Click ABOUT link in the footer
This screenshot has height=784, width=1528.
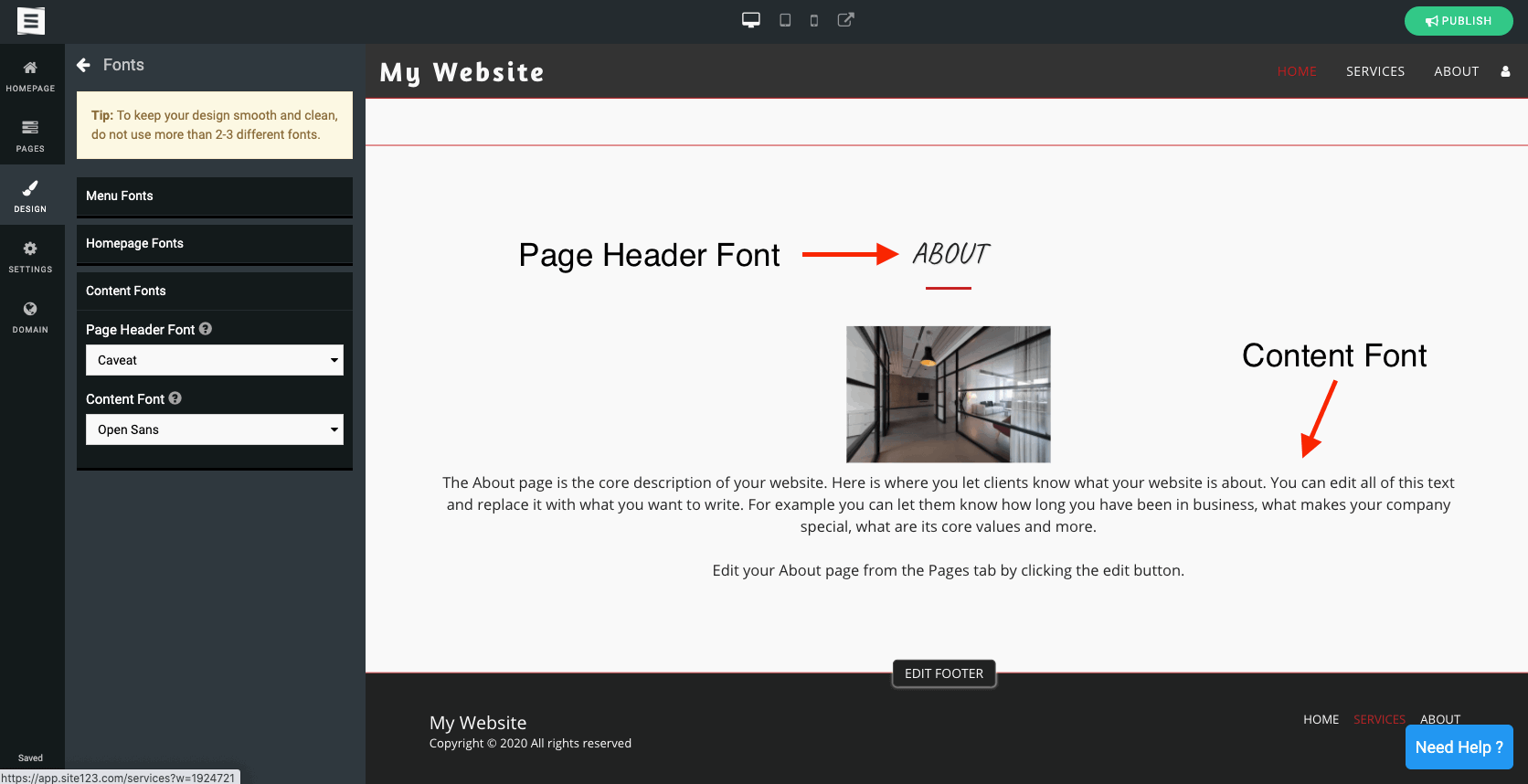pos(1440,719)
